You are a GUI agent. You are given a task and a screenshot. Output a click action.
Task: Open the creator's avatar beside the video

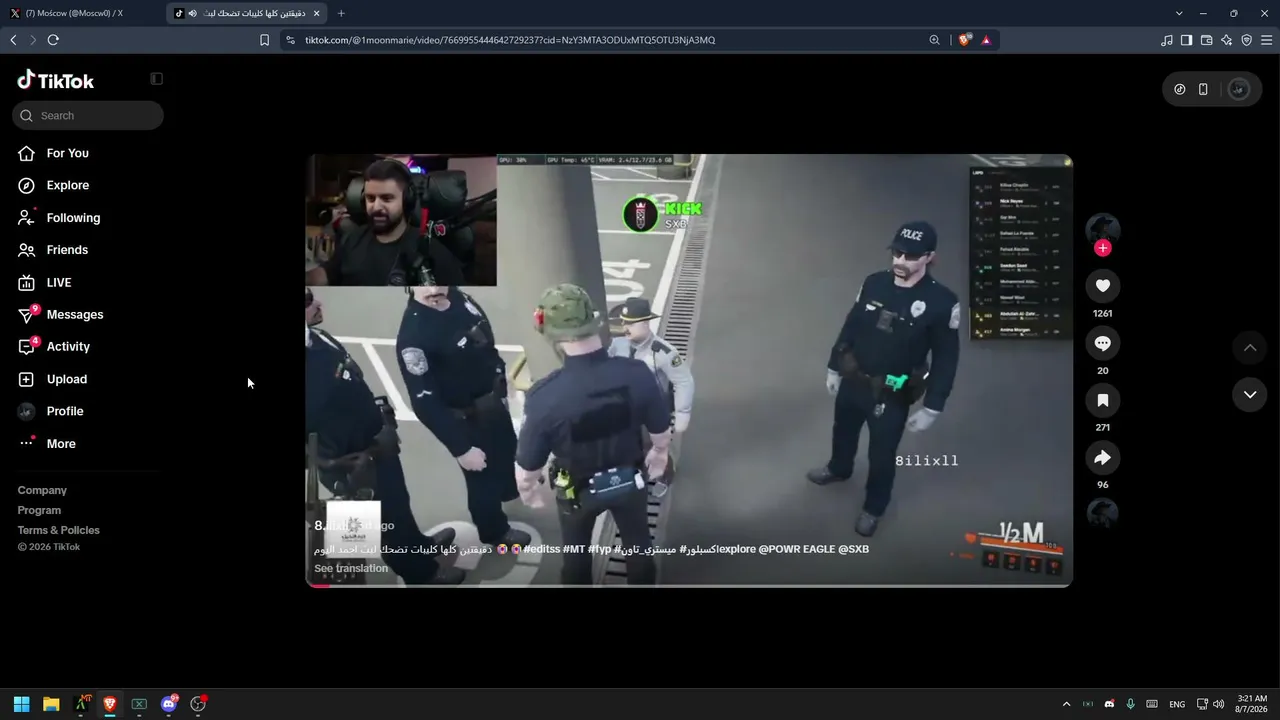click(1103, 229)
